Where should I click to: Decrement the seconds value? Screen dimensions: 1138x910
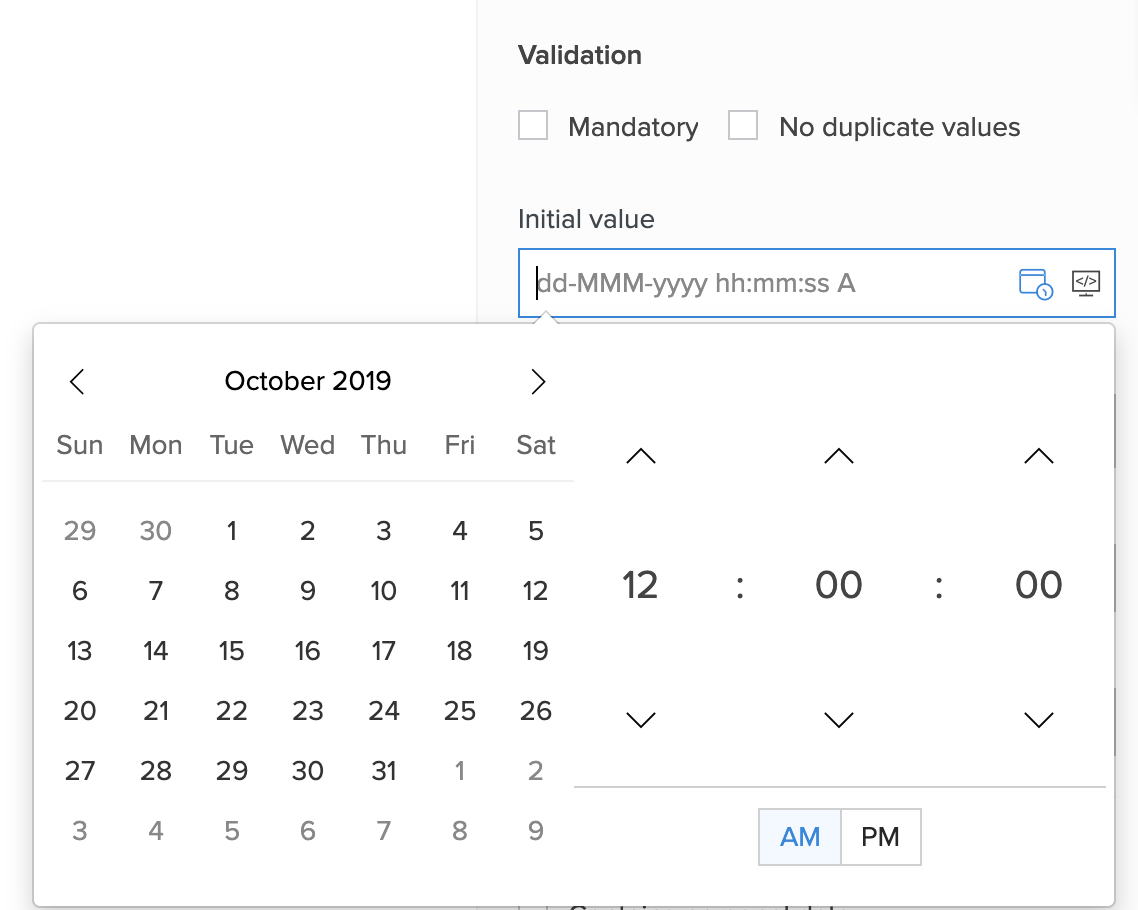click(x=1038, y=718)
